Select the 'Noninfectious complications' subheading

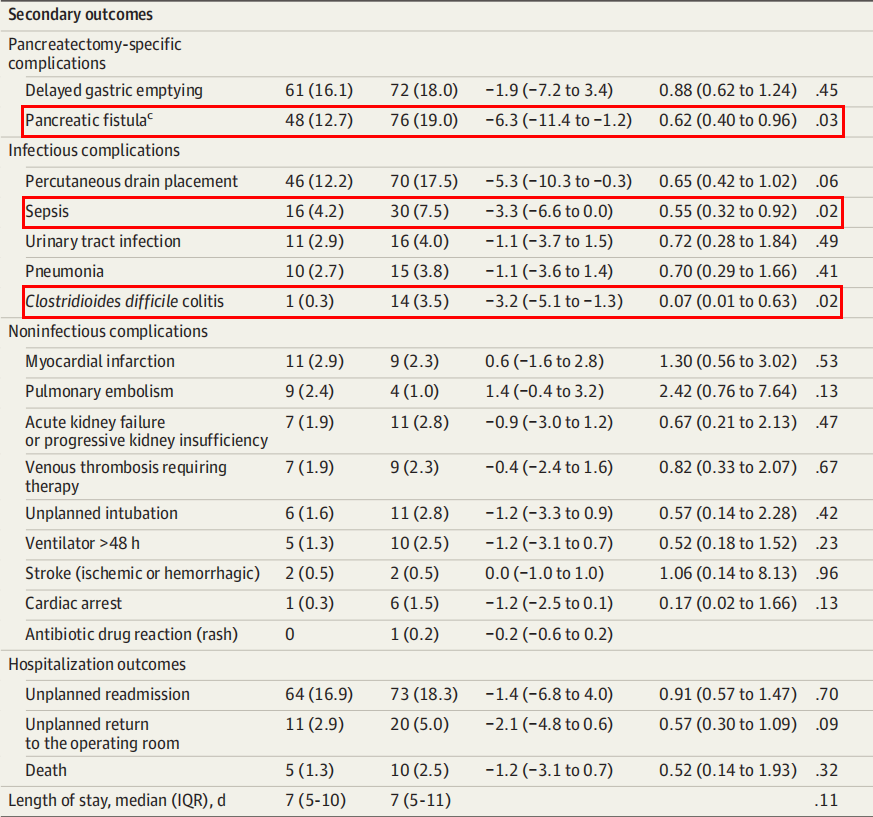(x=108, y=332)
